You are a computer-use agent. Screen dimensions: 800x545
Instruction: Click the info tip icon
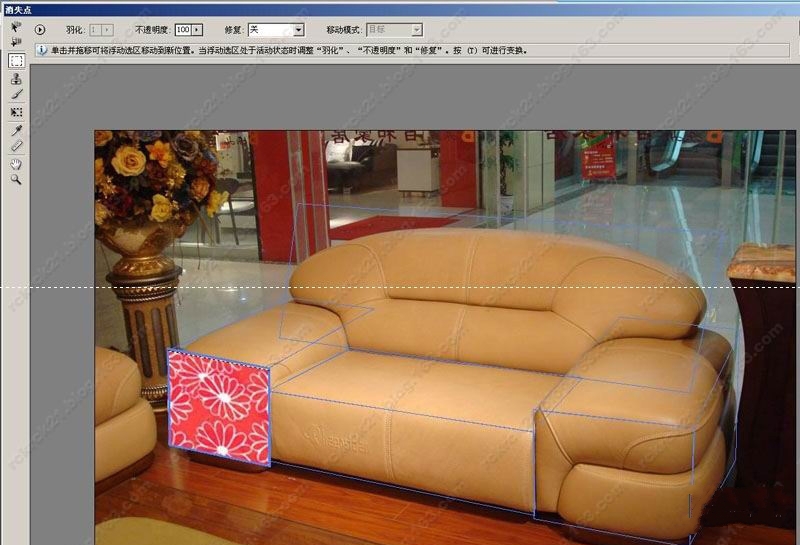[x=42, y=50]
